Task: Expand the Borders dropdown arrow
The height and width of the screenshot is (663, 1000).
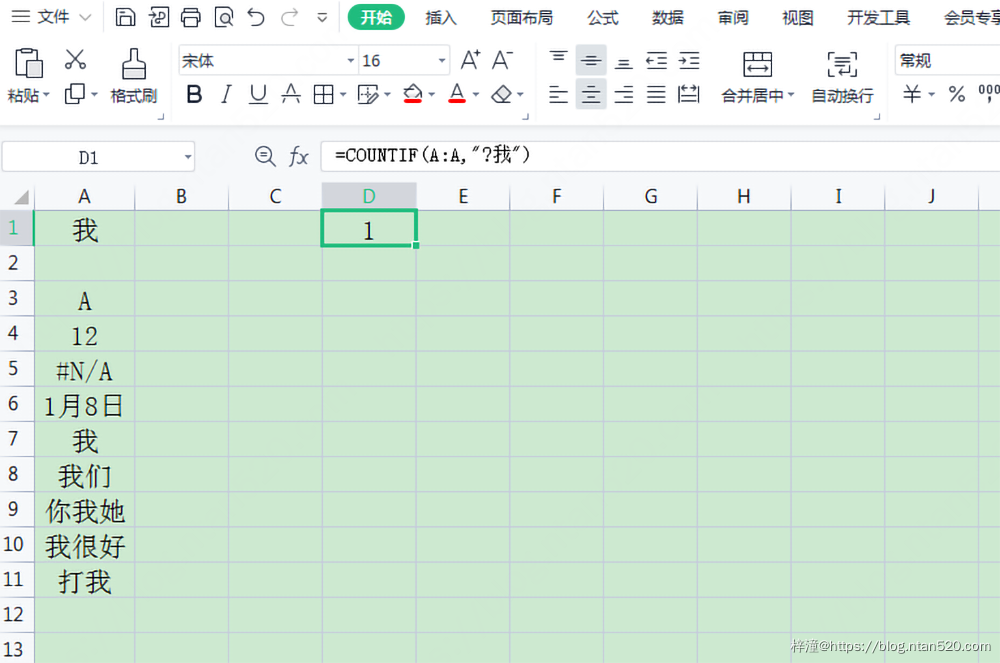Action: [x=343, y=95]
